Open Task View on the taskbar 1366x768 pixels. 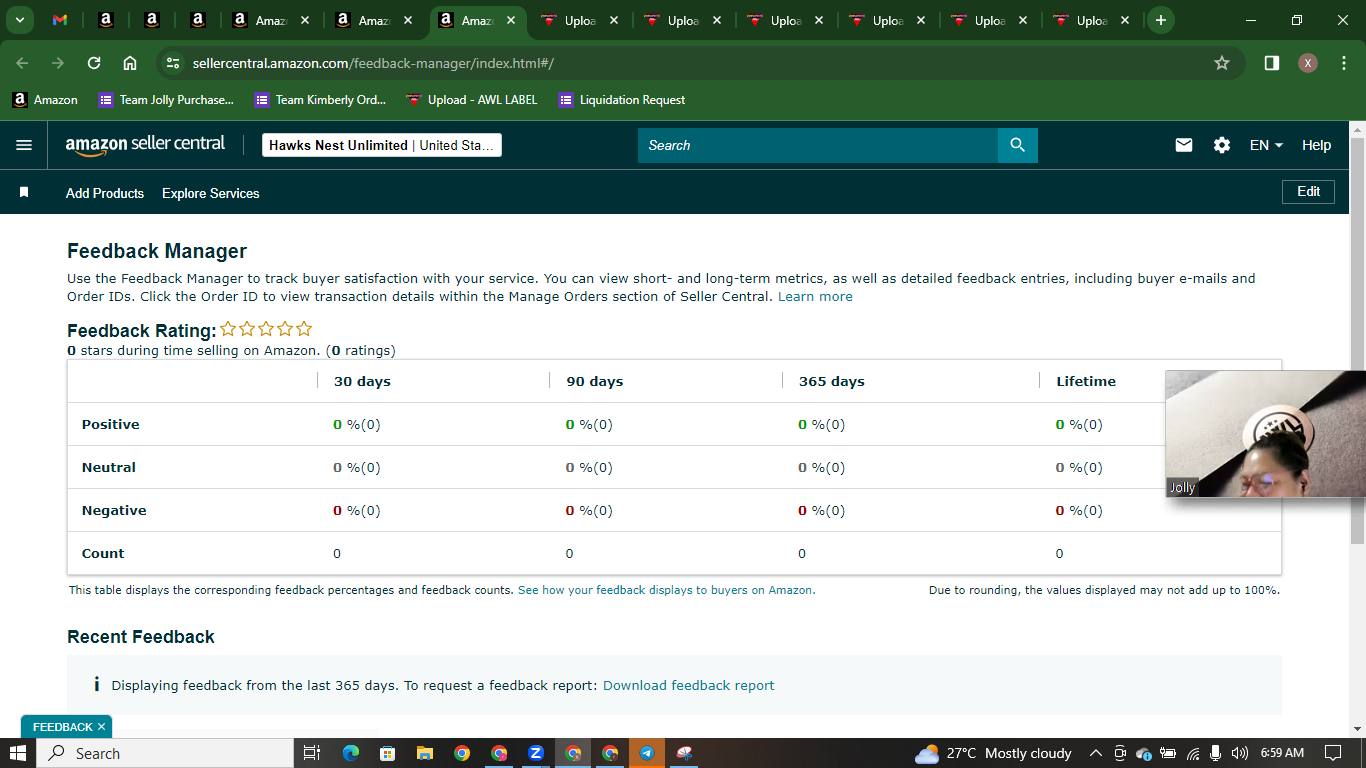pos(311,753)
